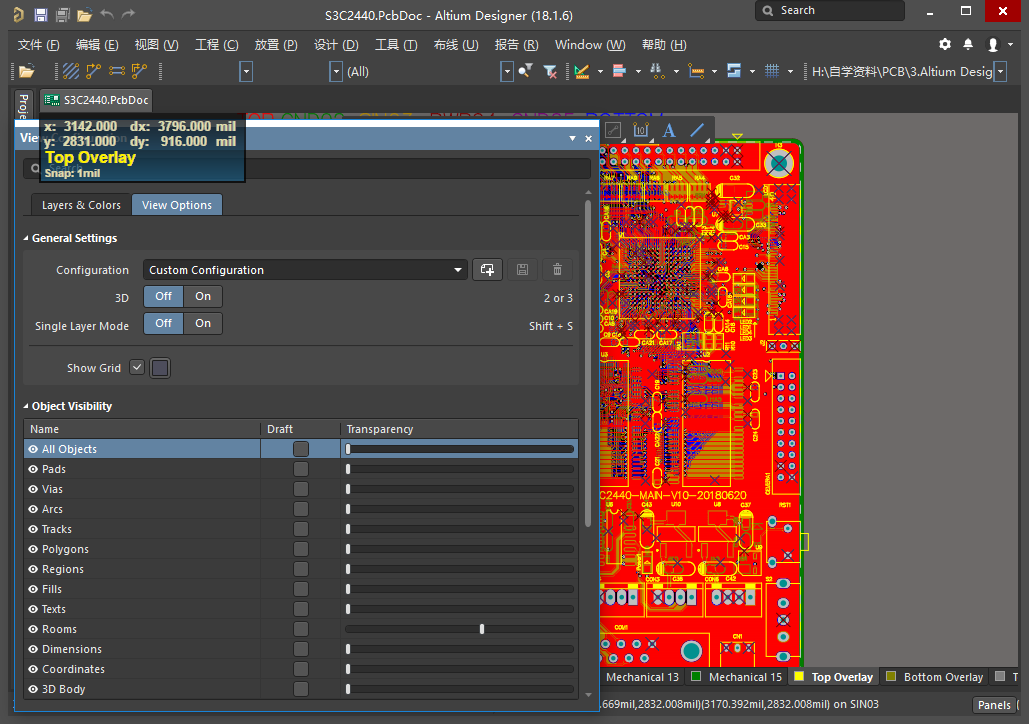Click the grid toolbar icon

(772, 71)
